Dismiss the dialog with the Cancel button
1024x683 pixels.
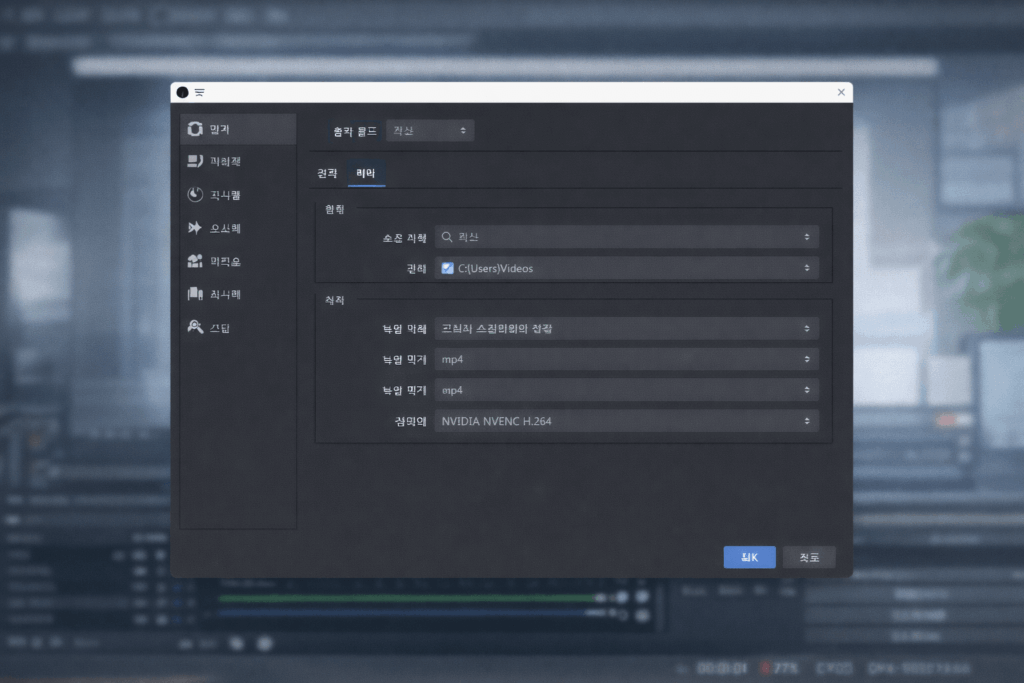click(x=809, y=557)
